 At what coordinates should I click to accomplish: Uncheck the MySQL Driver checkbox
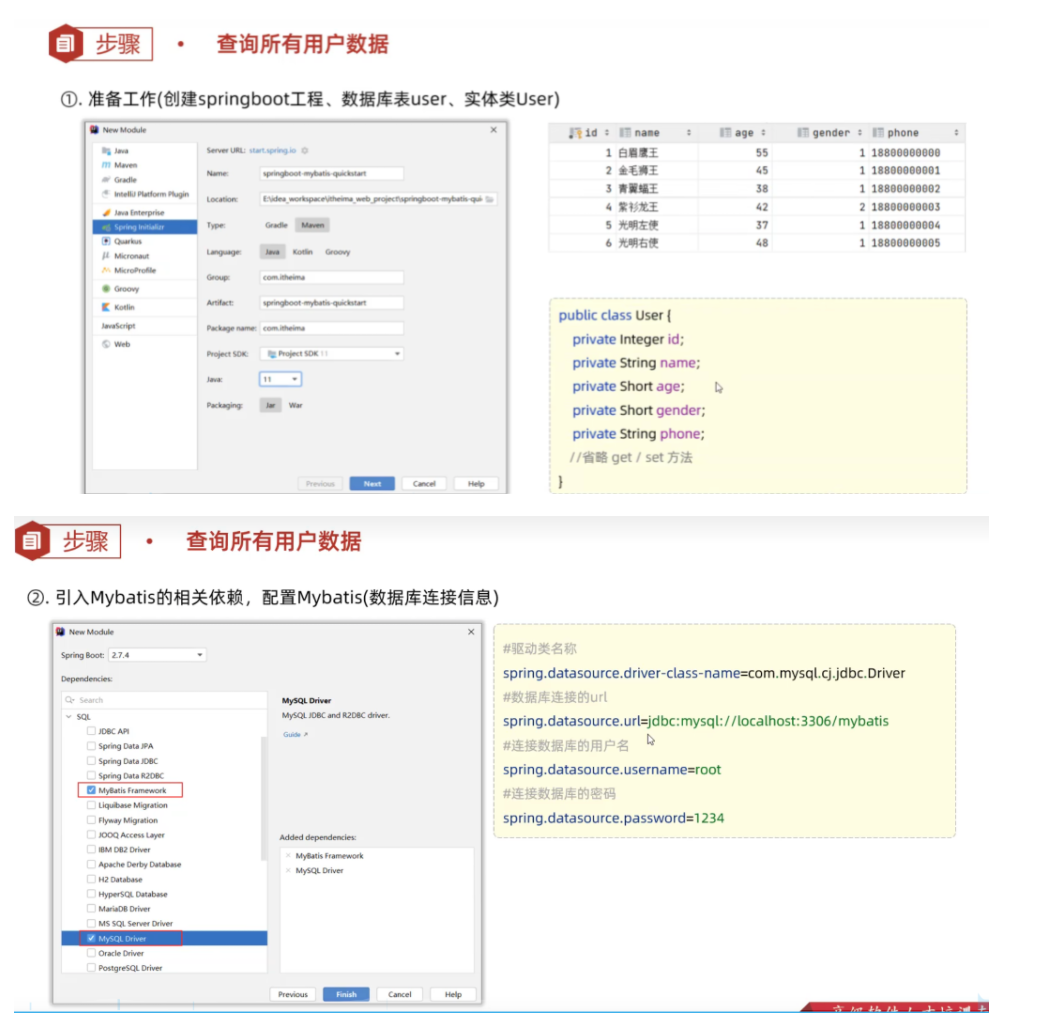(91, 938)
